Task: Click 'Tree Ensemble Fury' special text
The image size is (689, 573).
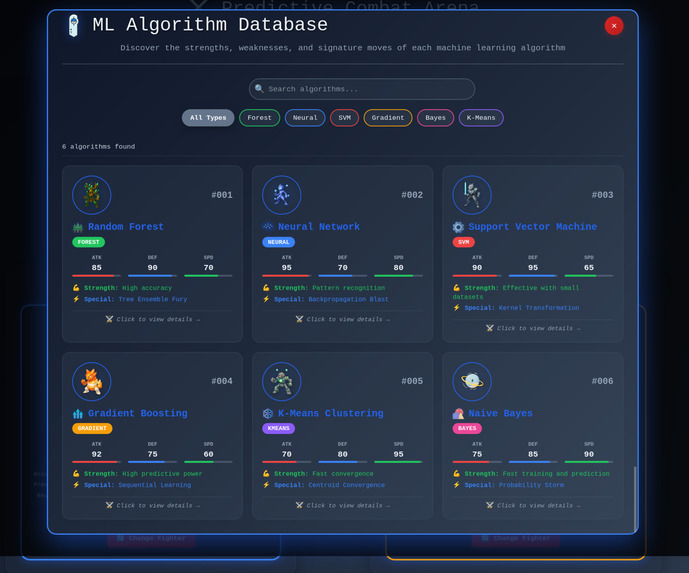Action: tap(153, 299)
